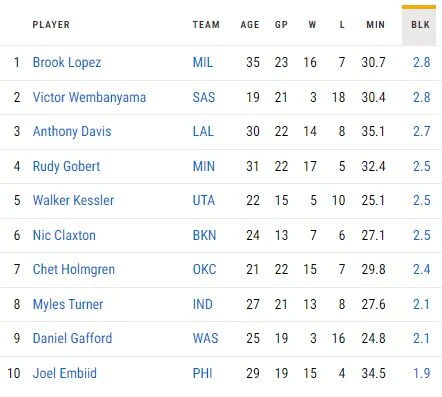Screen dimensions: 442x397
Task: Open Myles Turner profile link
Action: point(68,304)
